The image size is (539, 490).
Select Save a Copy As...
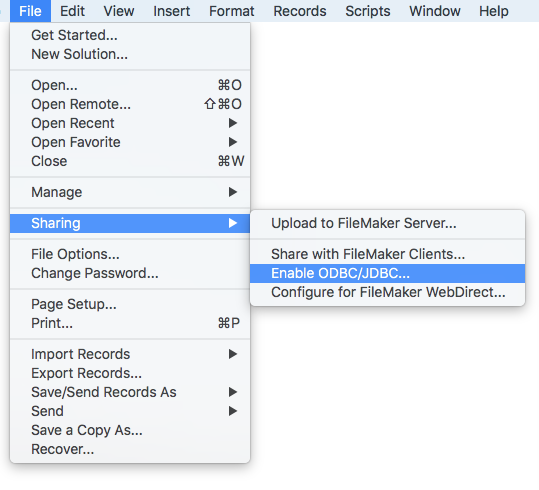pos(130,430)
